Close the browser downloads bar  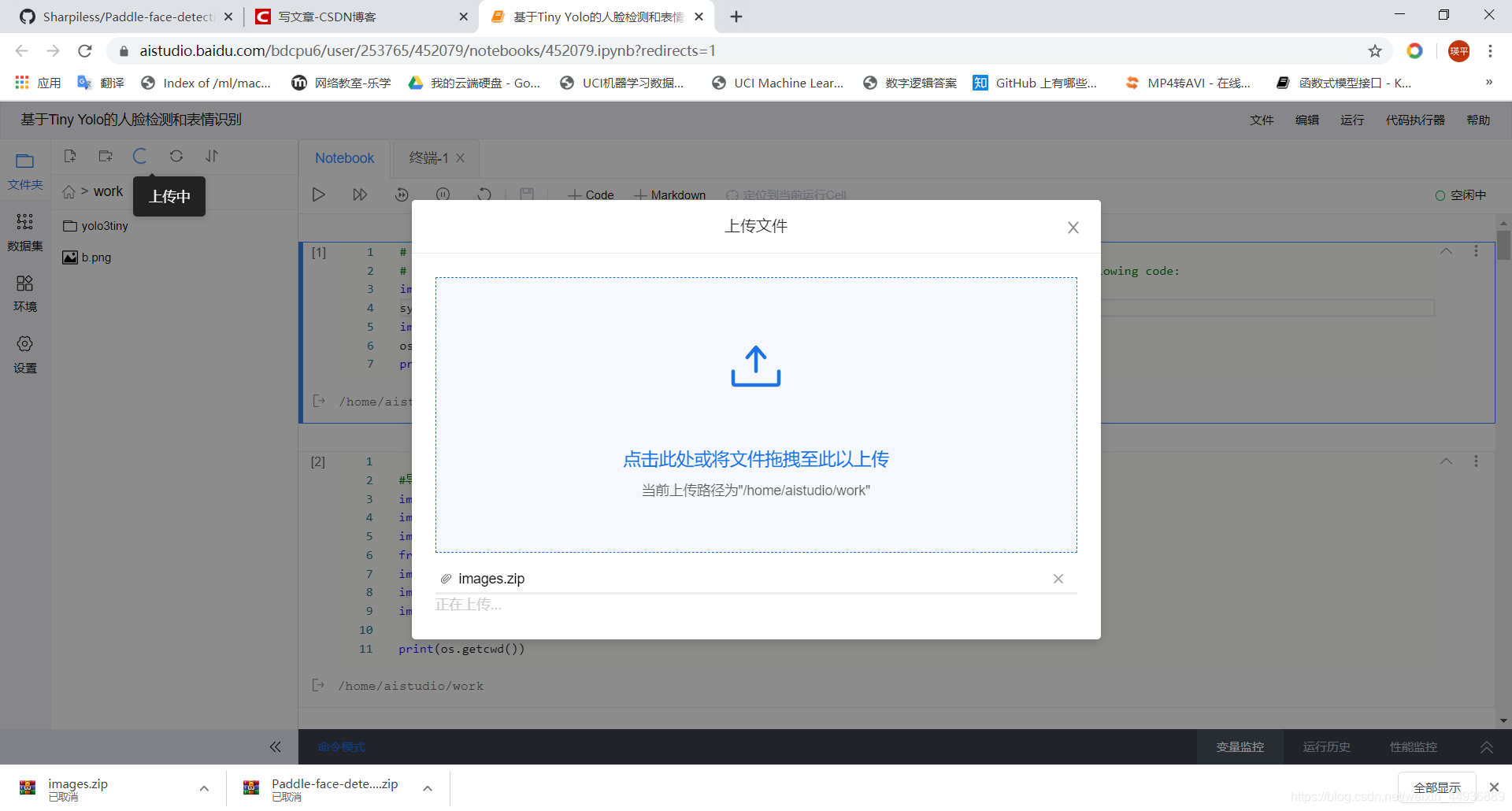pos(1494,787)
